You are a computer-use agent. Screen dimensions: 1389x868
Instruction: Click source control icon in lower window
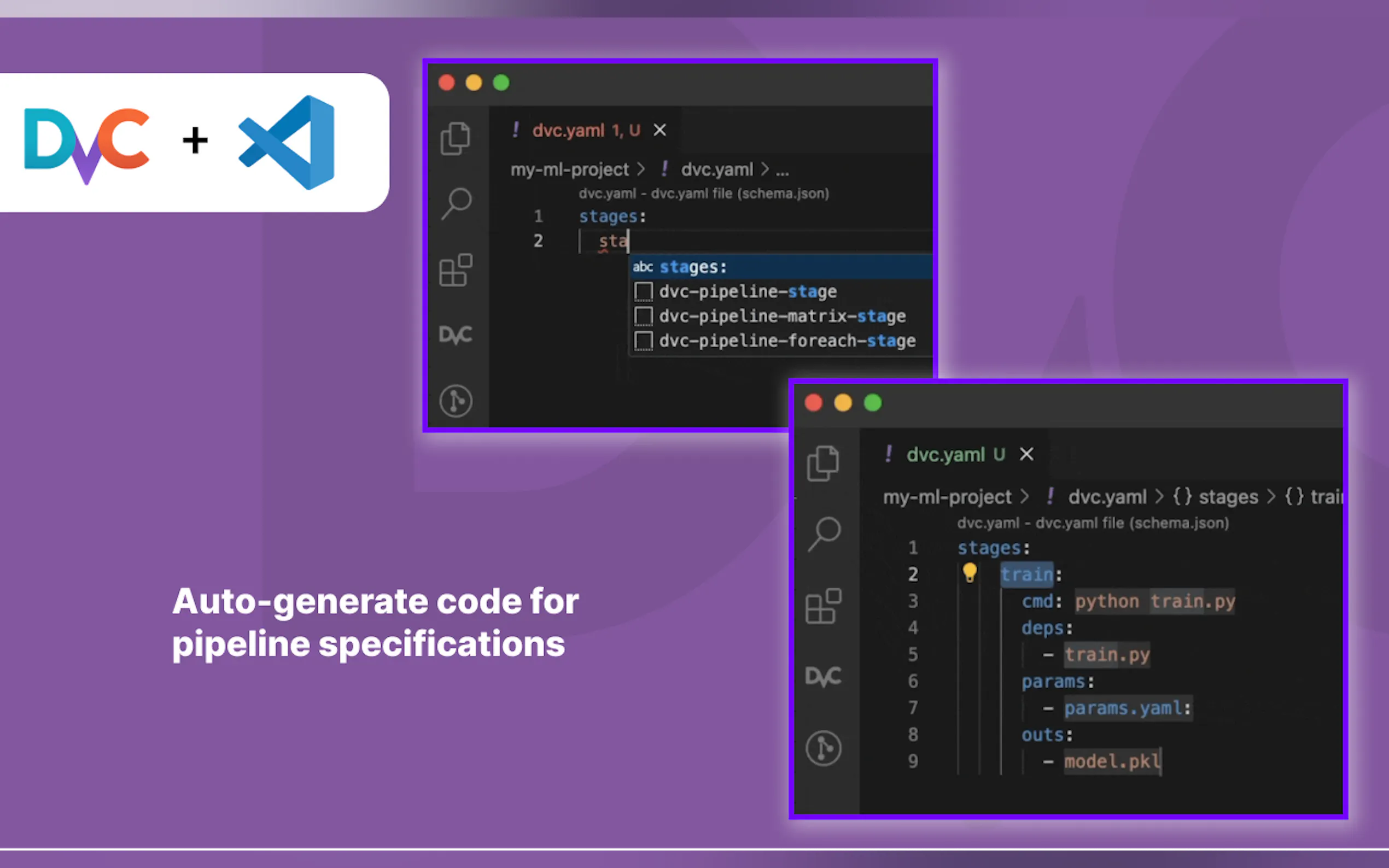[824, 748]
